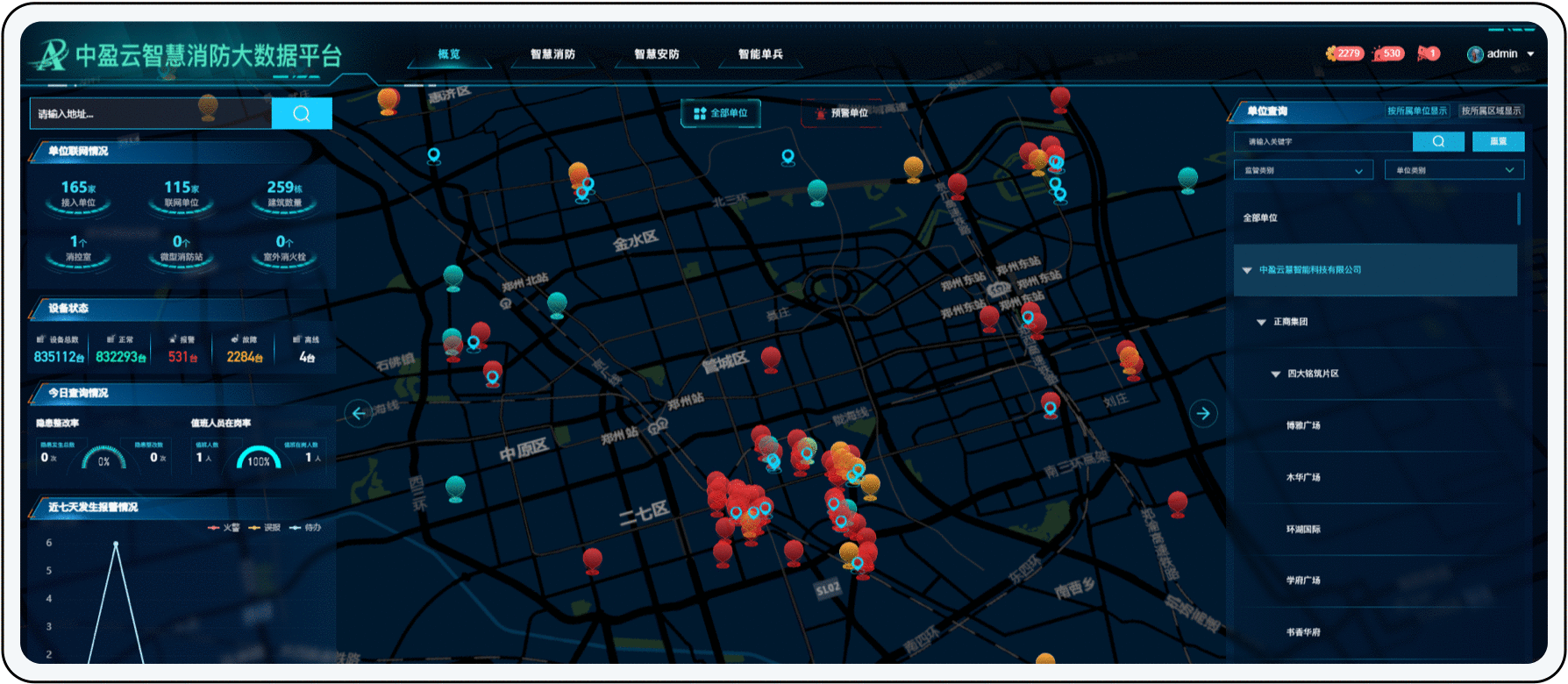This screenshot has width=1568, height=684.
Task: Select the orange pin inside the address search box
Action: pos(208,108)
